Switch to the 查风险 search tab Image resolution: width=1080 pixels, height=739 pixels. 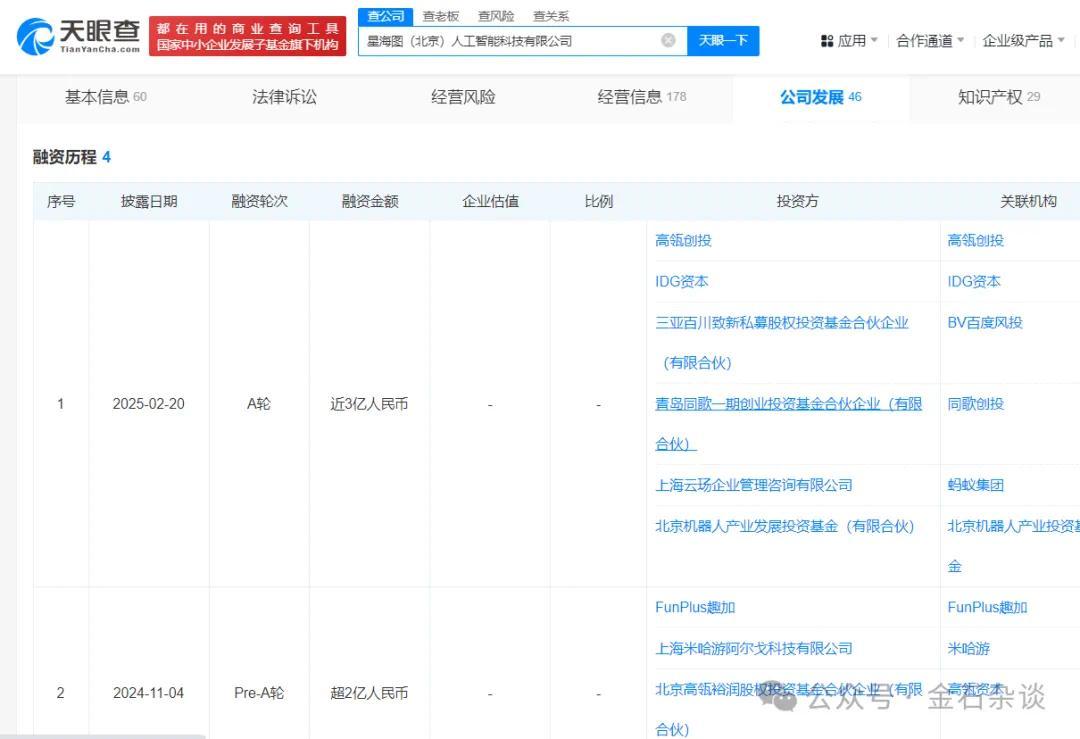[495, 15]
